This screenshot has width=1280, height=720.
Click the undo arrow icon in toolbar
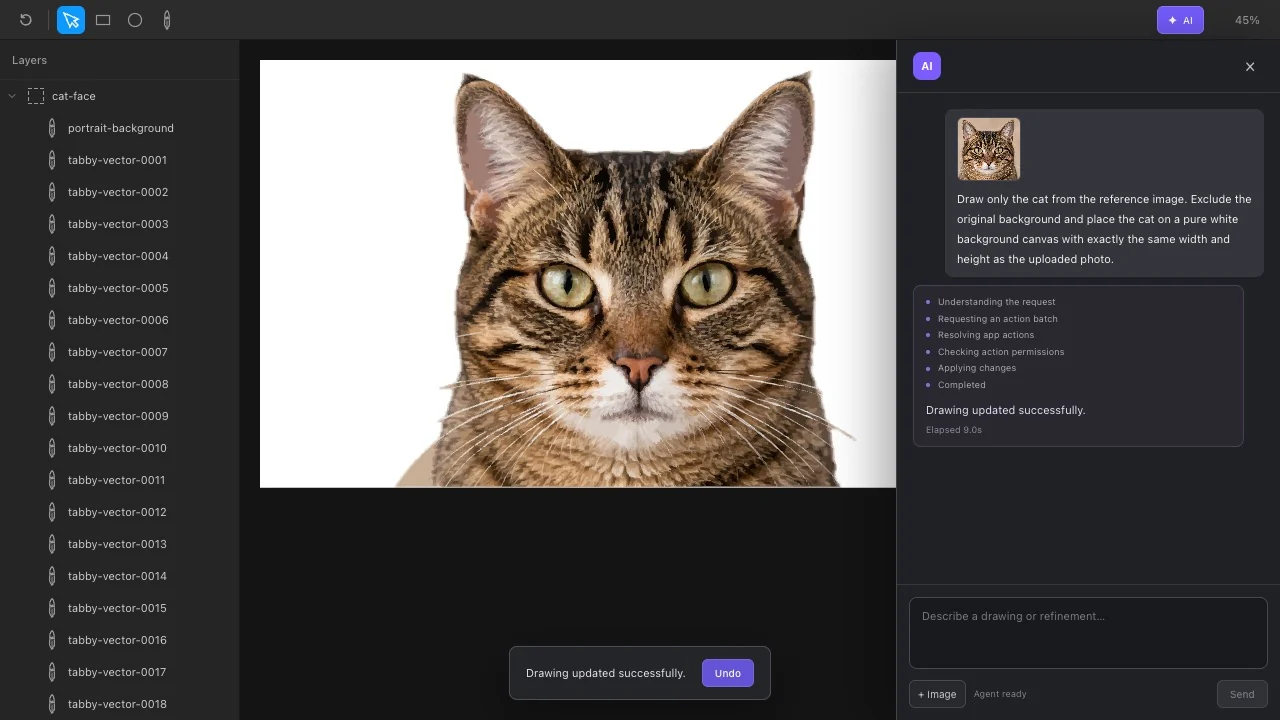click(x=26, y=20)
